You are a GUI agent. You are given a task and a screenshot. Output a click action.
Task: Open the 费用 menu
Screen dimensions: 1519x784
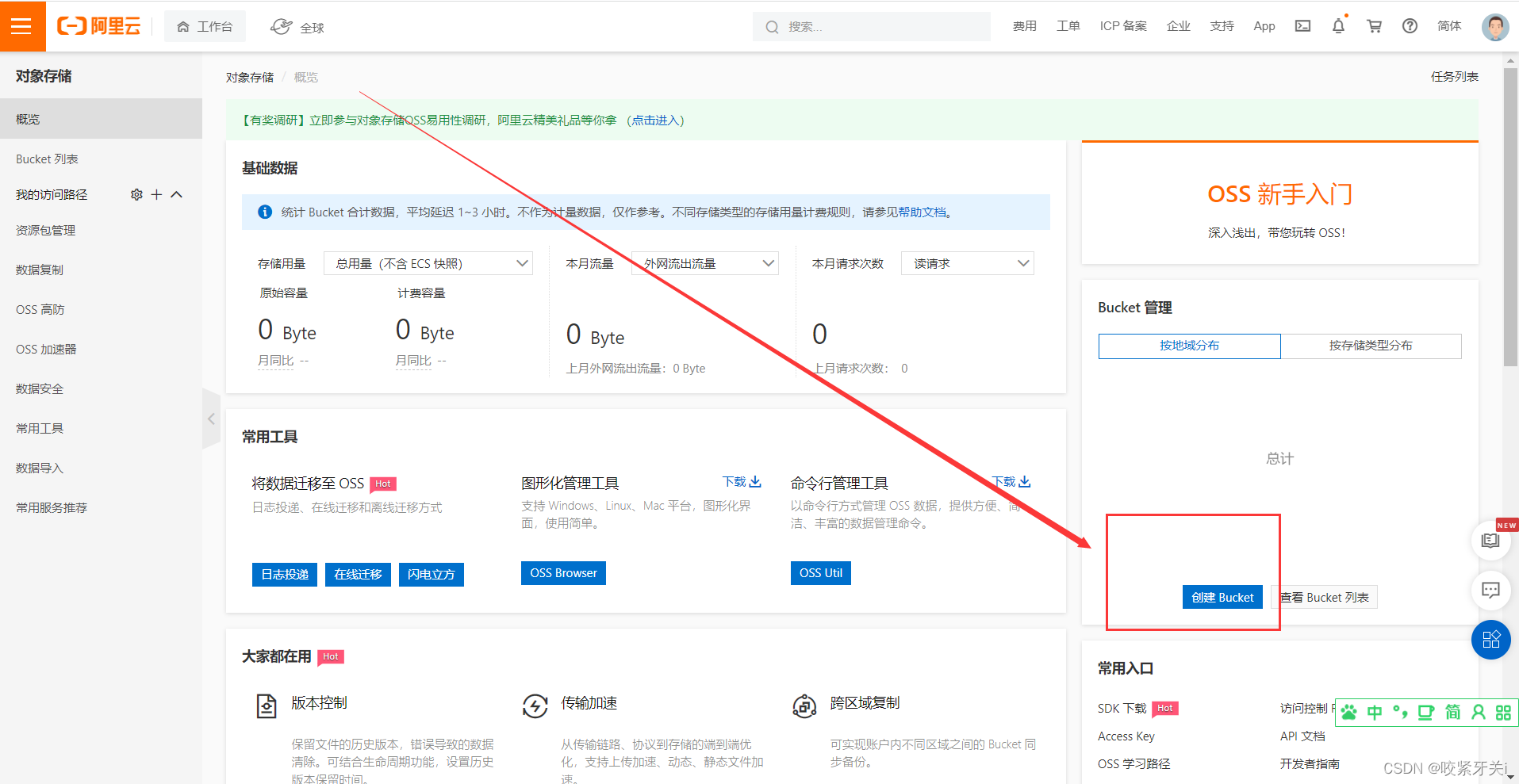tap(1024, 26)
